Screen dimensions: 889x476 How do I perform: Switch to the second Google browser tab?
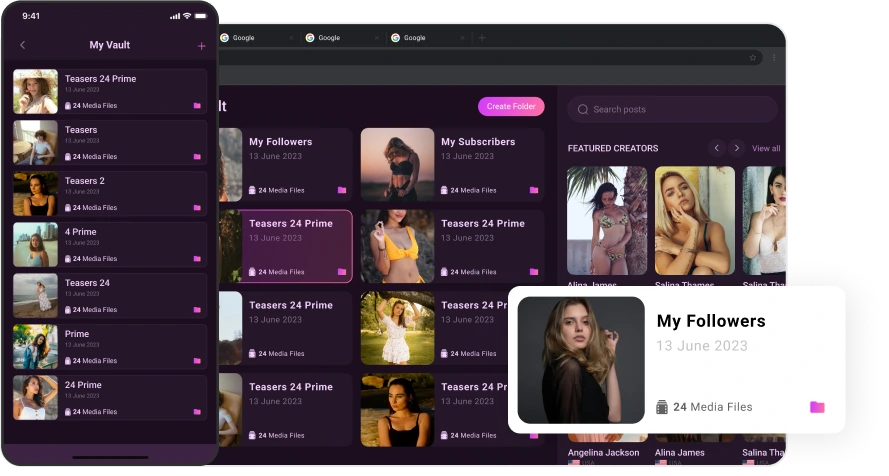pyautogui.click(x=342, y=38)
